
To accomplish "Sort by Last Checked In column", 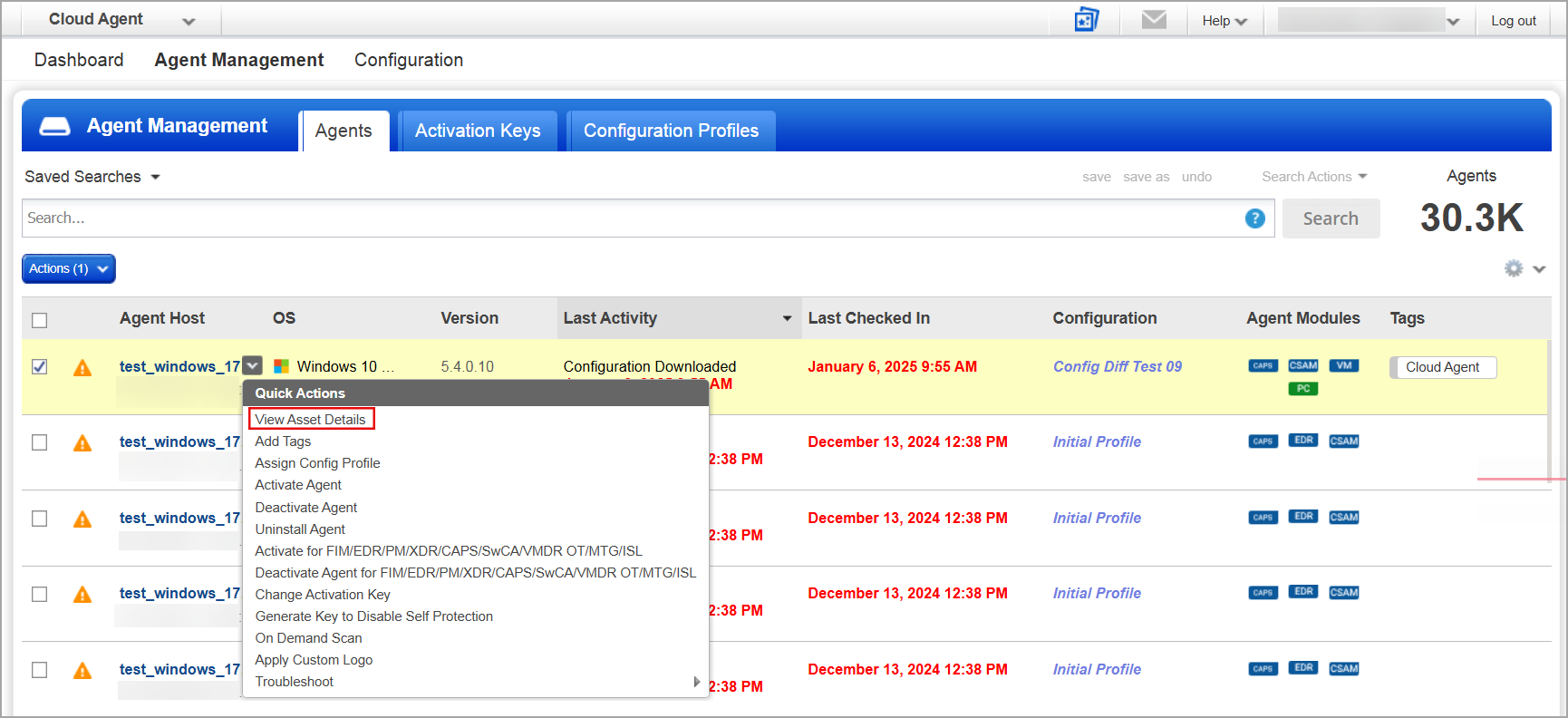I will [x=868, y=318].
